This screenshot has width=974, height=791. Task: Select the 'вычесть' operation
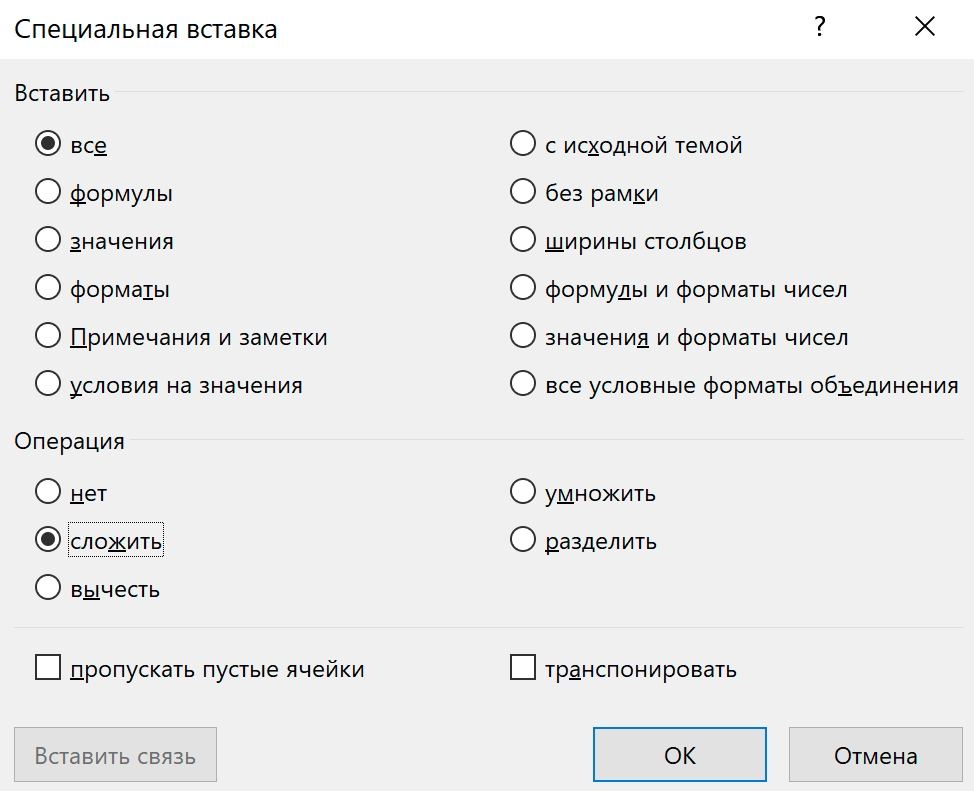[48, 589]
